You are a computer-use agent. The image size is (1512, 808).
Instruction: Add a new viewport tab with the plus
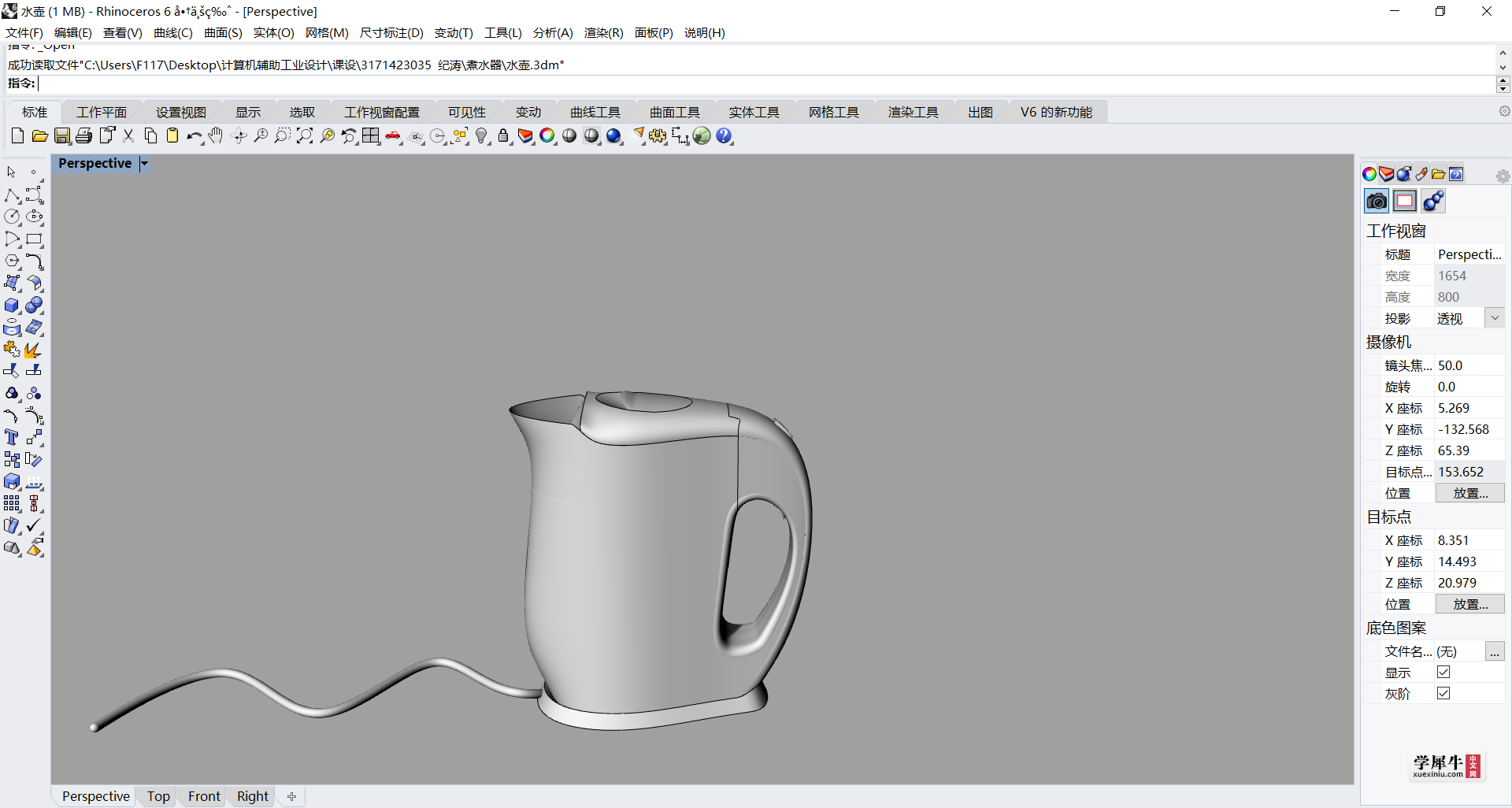point(291,796)
